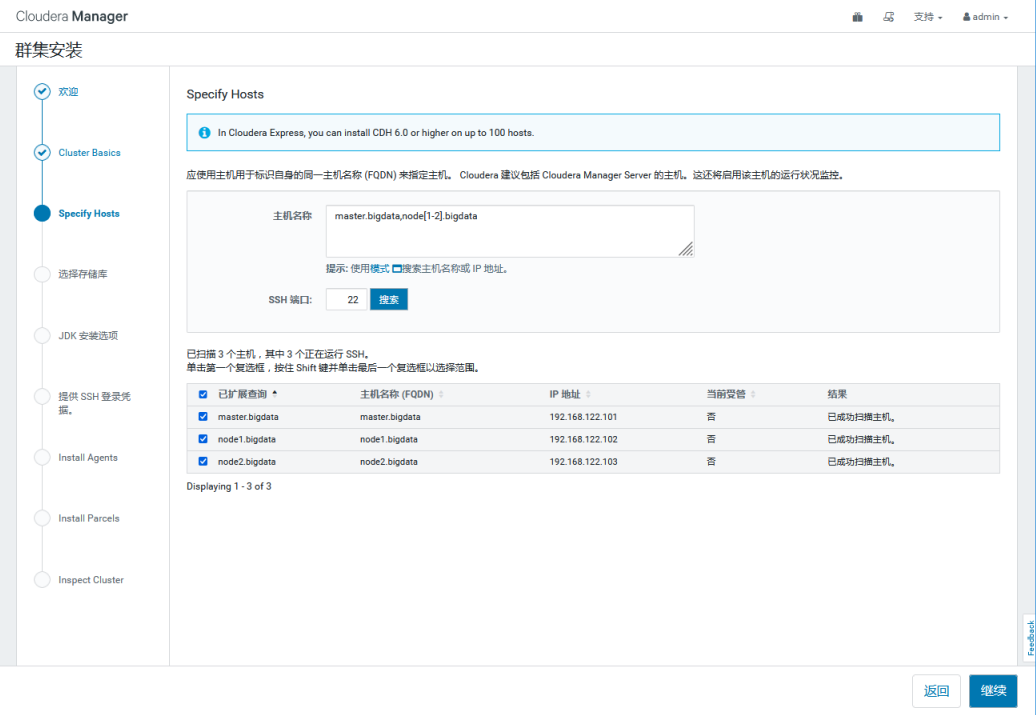Image resolution: width=1036 pixels, height=715 pixels.
Task: Open the 支持 dropdown menu
Action: [x=922, y=16]
